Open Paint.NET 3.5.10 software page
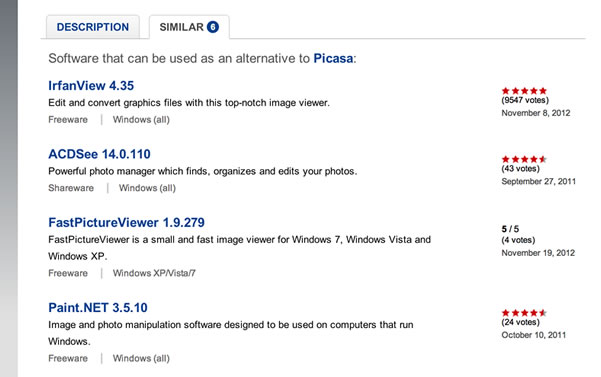Screen dimensions: 601x377 (x=98, y=307)
